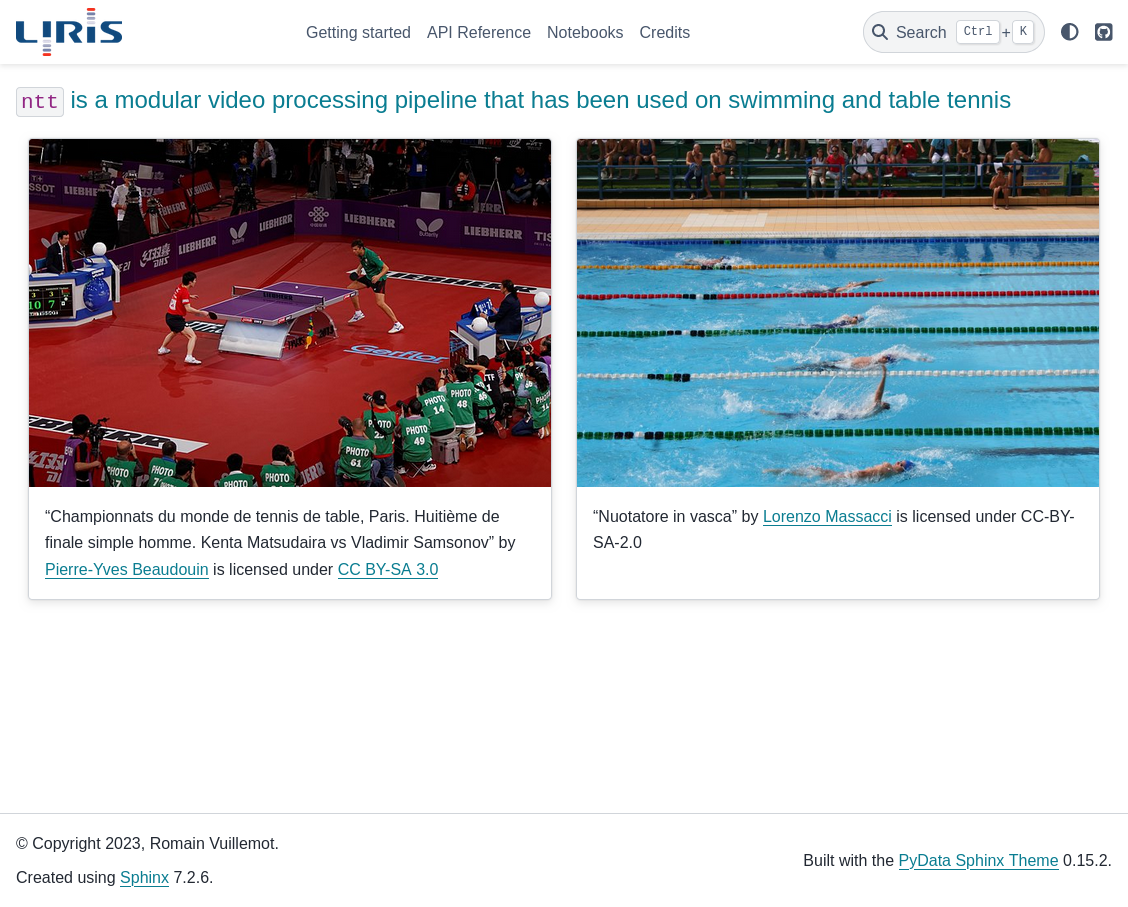Click the table tennis match photo
1128x907 pixels.
pyautogui.click(x=290, y=313)
